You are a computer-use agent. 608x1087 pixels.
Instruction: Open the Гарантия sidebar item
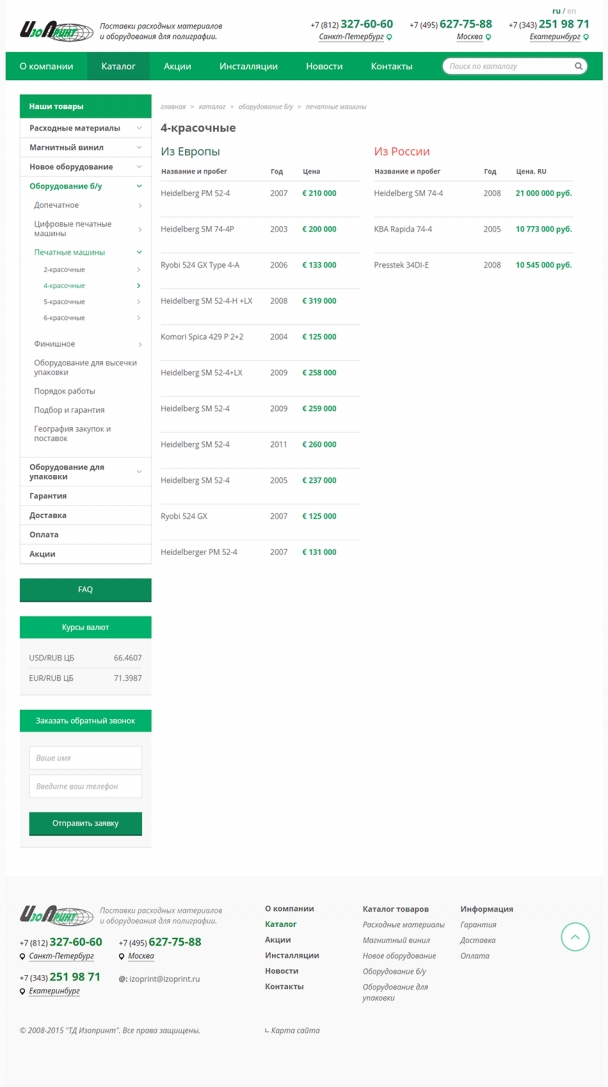click(x=48, y=496)
